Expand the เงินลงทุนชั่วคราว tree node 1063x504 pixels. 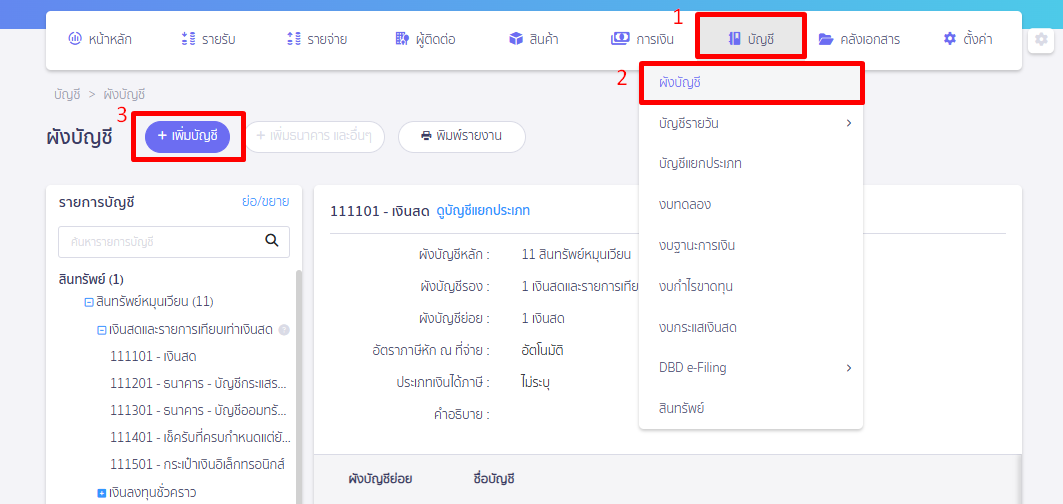(x=102, y=492)
